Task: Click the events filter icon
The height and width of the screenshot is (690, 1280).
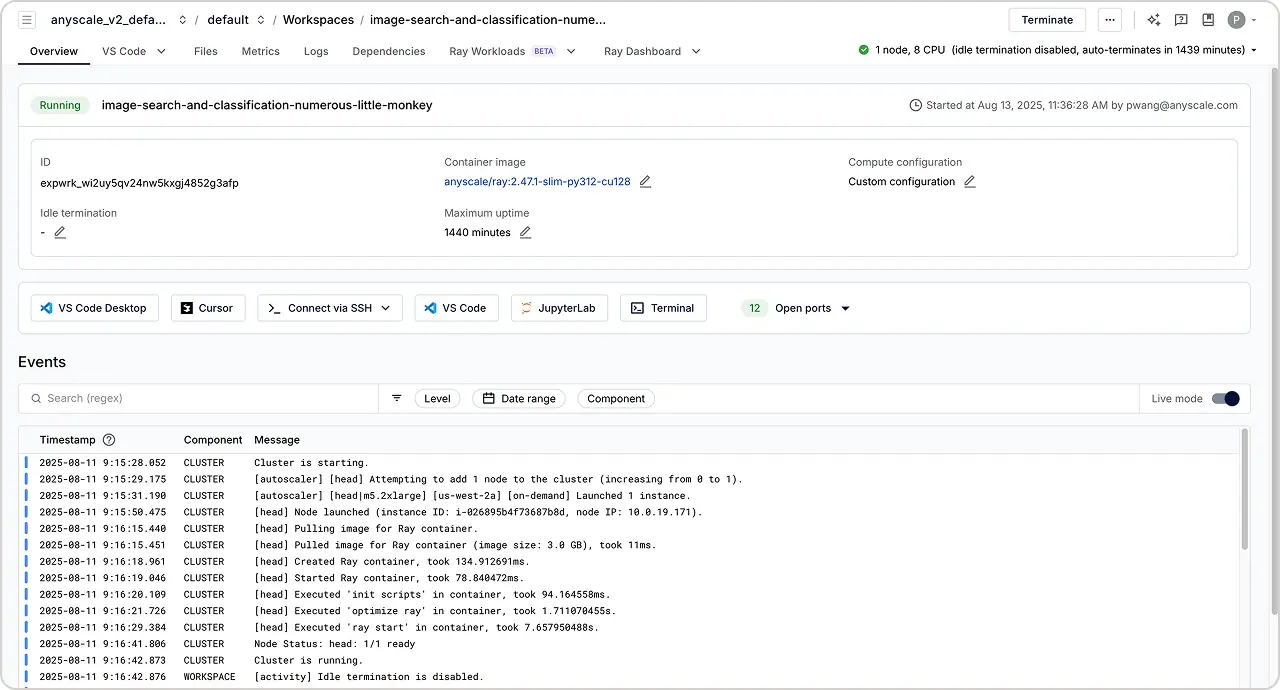Action: (x=396, y=398)
